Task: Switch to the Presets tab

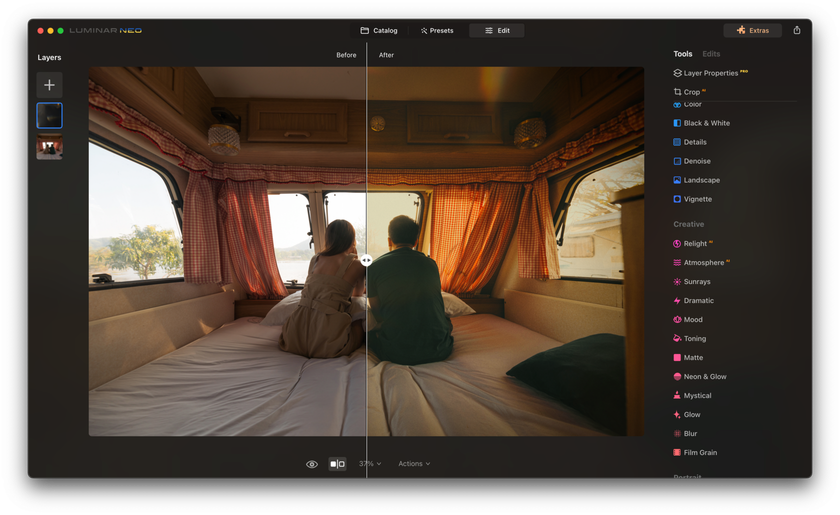Action: point(437,31)
